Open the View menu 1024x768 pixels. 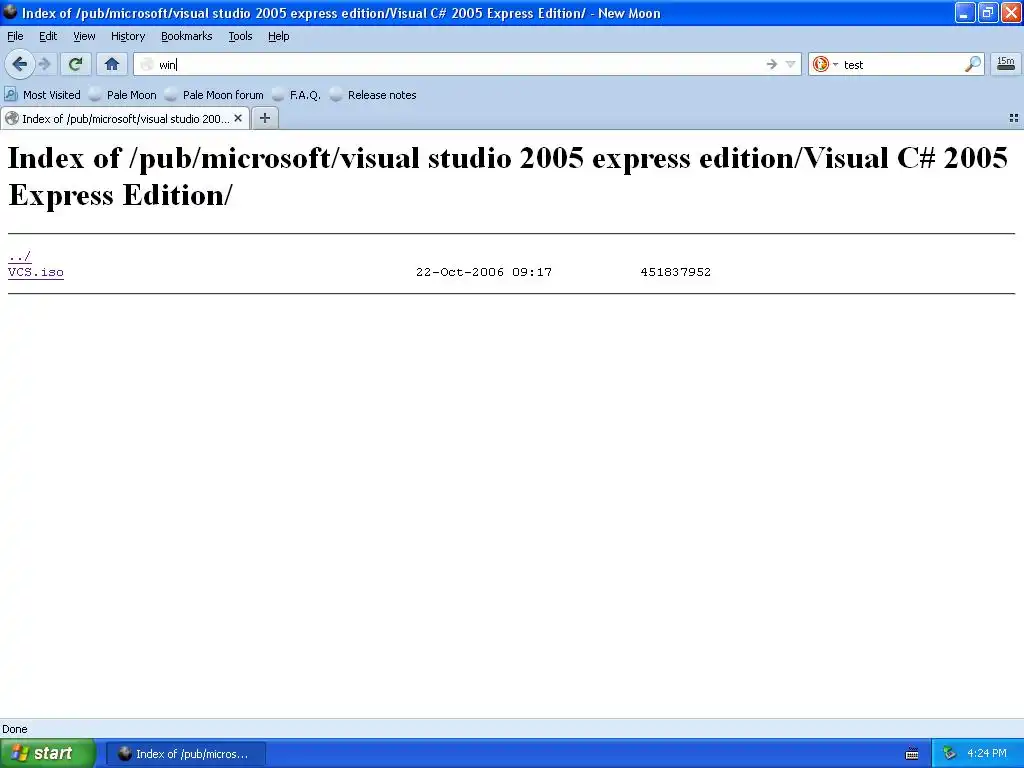point(84,36)
